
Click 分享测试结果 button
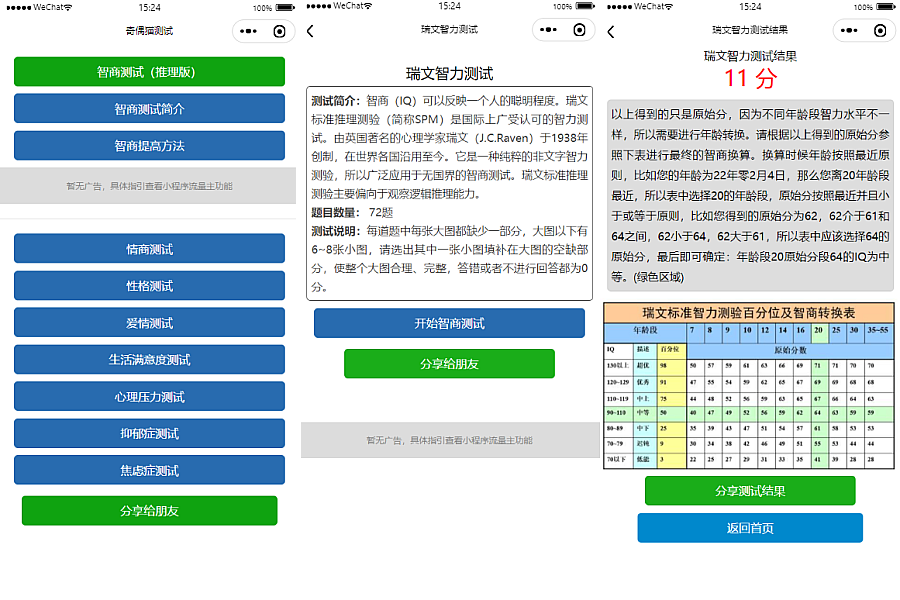[x=749, y=491]
